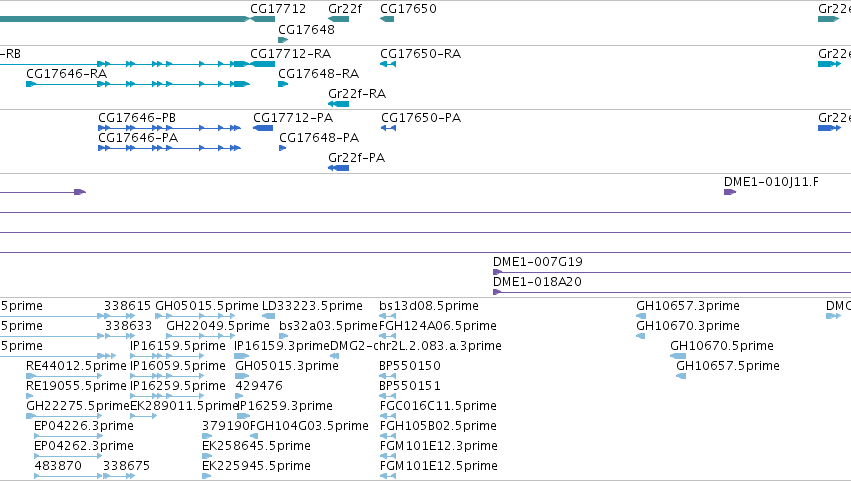The image size is (851, 481).
Task: Select transcript CG17650-RA
Action: point(421,54)
